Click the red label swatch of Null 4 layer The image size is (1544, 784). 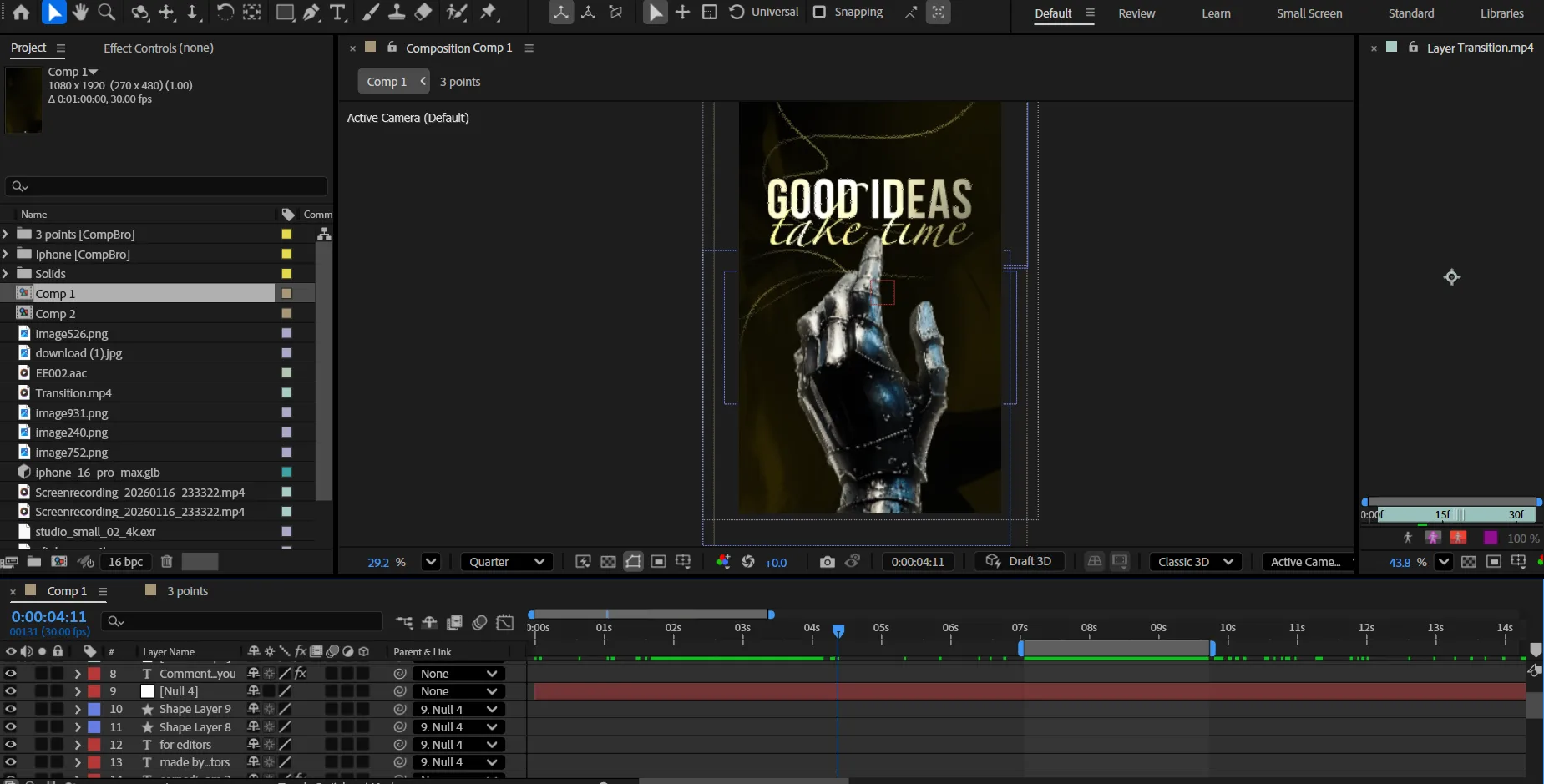point(94,691)
